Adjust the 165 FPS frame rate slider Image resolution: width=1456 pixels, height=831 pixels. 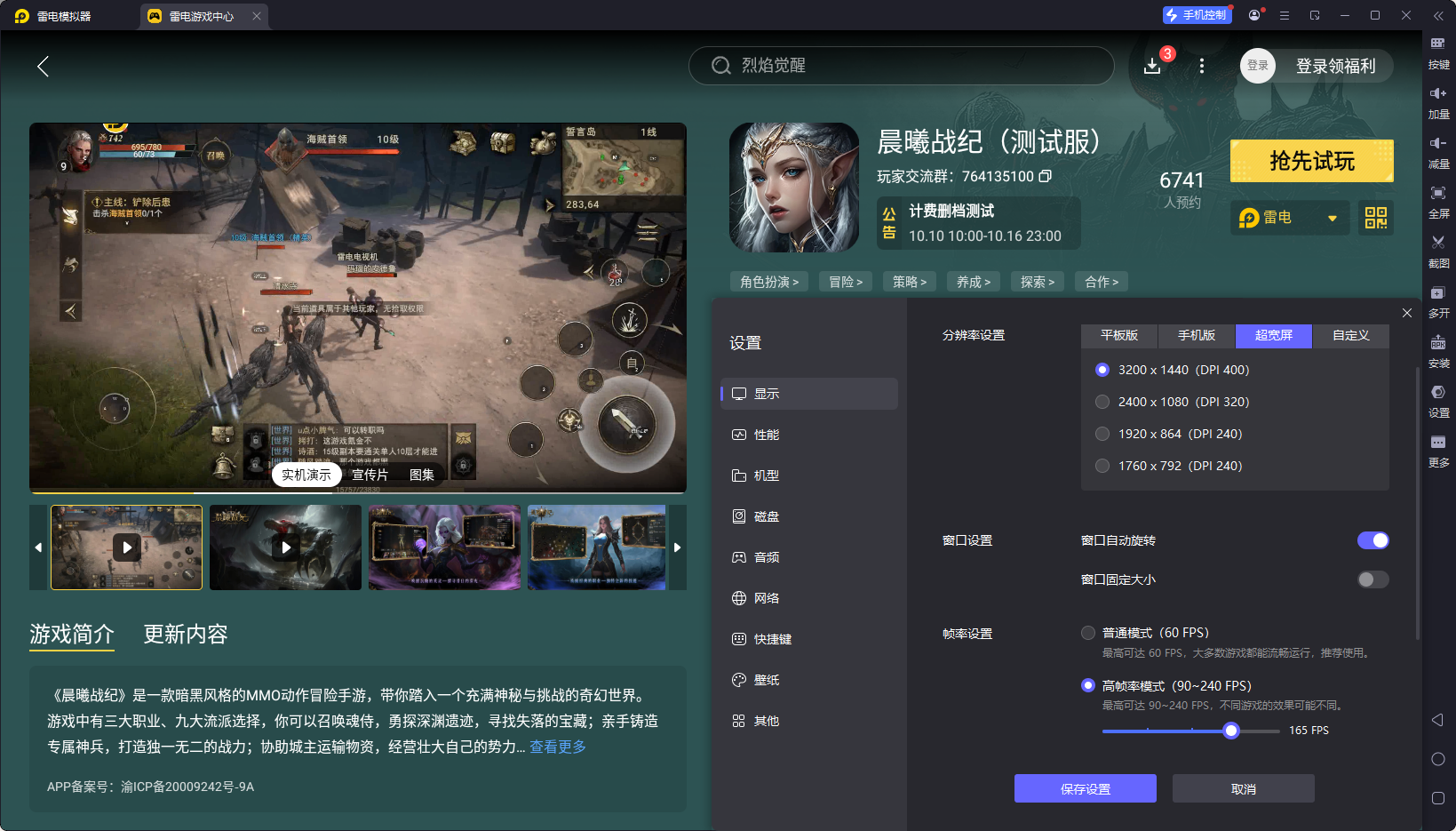[1230, 730]
